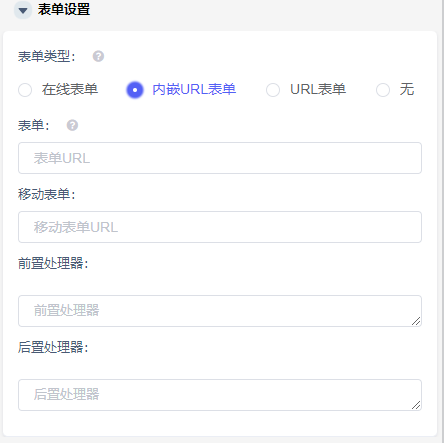The width and height of the screenshot is (444, 443).
Task: Select the 内嵌URL表单 radio option
Action: (x=135, y=90)
